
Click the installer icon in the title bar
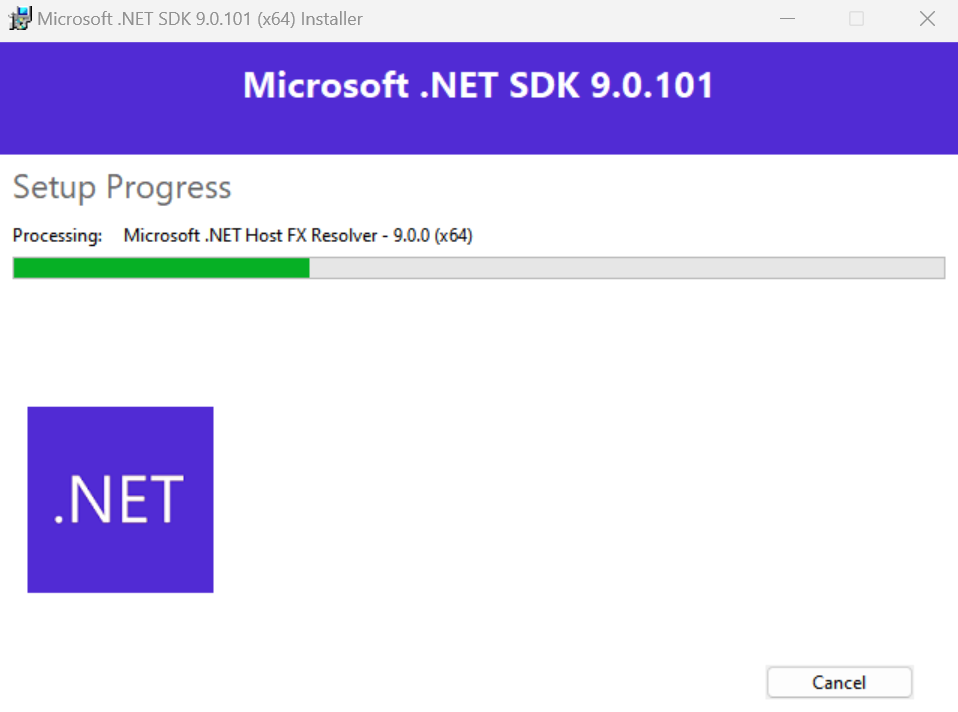(20, 19)
